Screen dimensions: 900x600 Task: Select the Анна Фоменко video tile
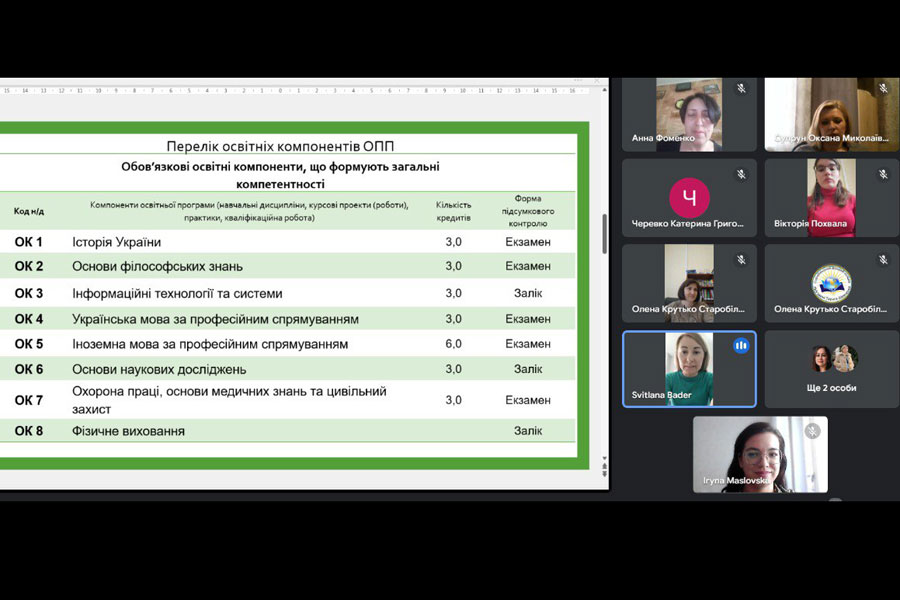(689, 114)
